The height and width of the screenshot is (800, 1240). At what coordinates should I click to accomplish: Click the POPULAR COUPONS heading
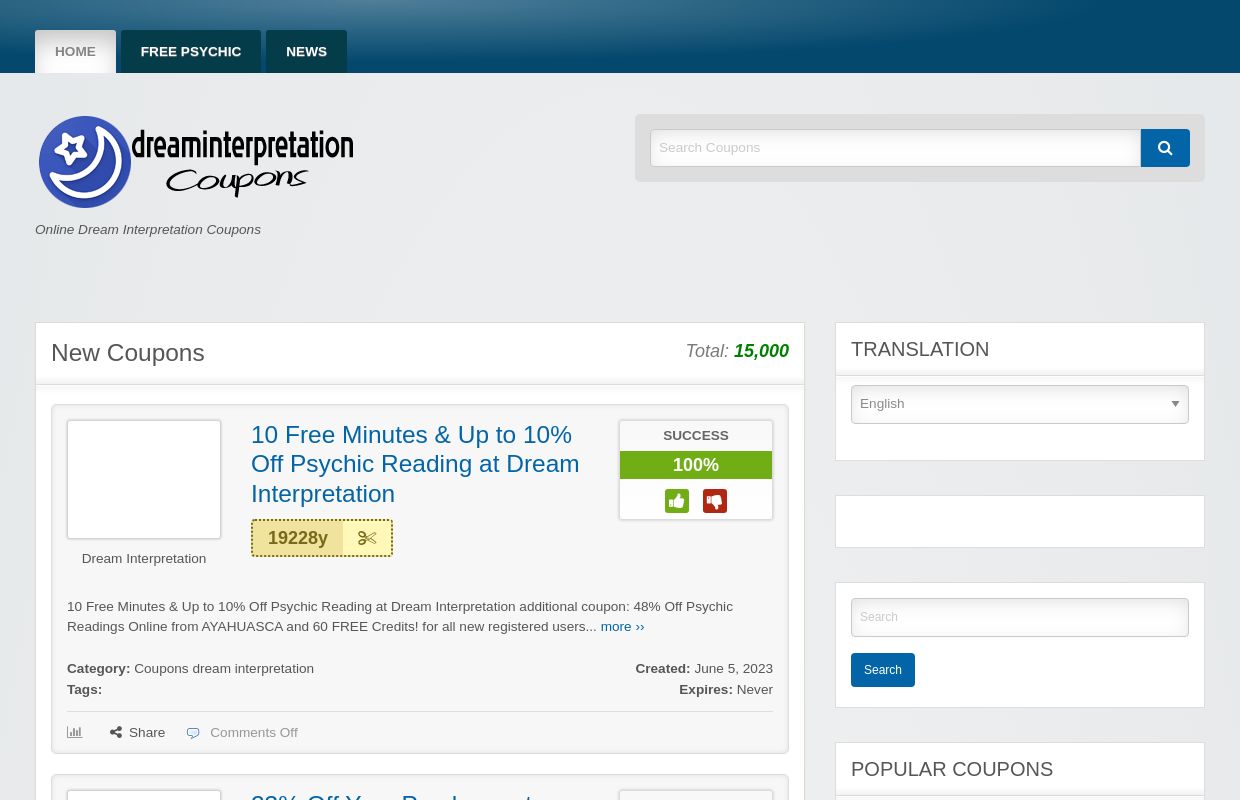click(952, 769)
